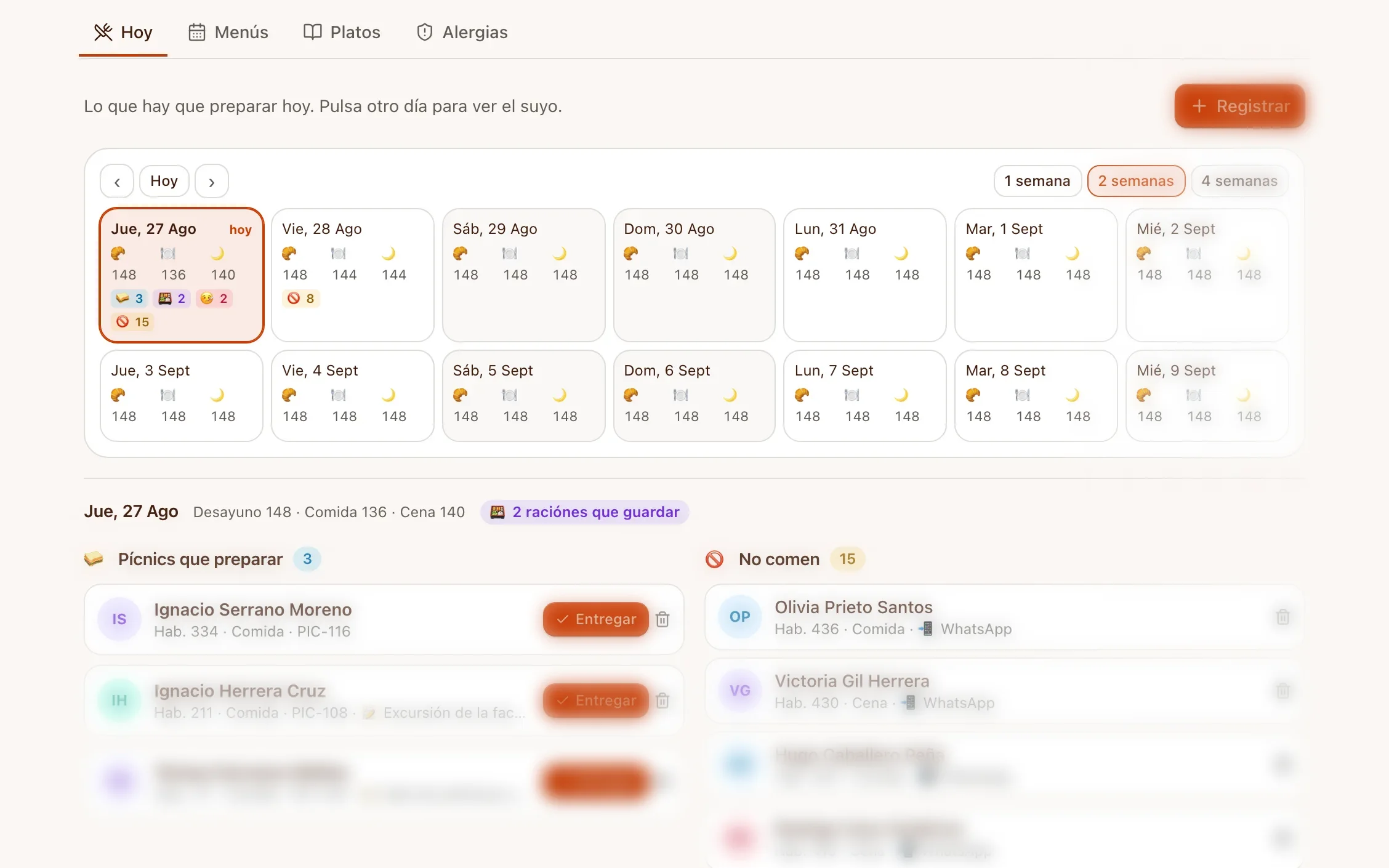Click the croissant icon on Vie, 28 Ago
1389x868 pixels.
289,254
